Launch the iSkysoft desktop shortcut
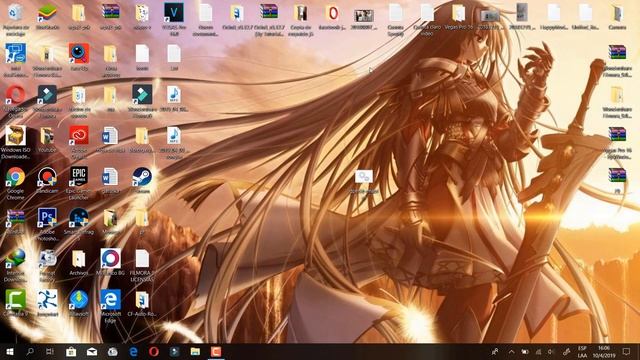Image resolution: width=640 pixels, height=360 pixels. point(79,300)
